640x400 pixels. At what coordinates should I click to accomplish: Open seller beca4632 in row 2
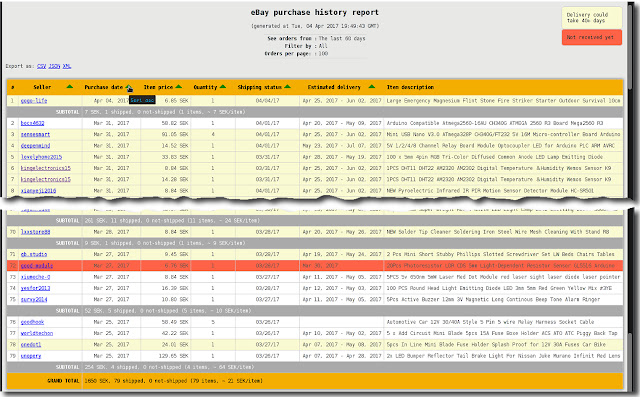[34, 119]
